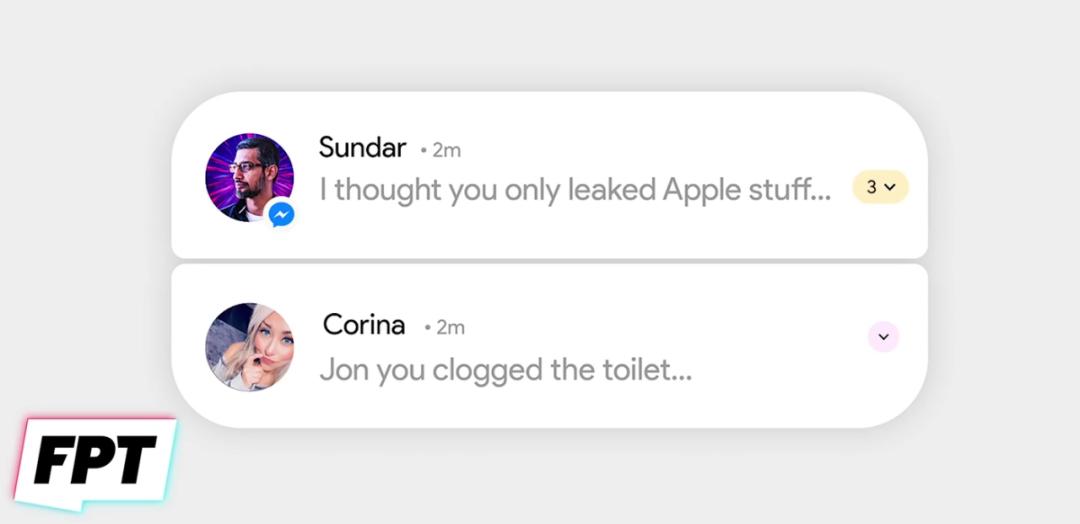Viewport: 1080px width, 524px height.
Task: Click the dot separator after Sundar's name
Action: click(424, 151)
